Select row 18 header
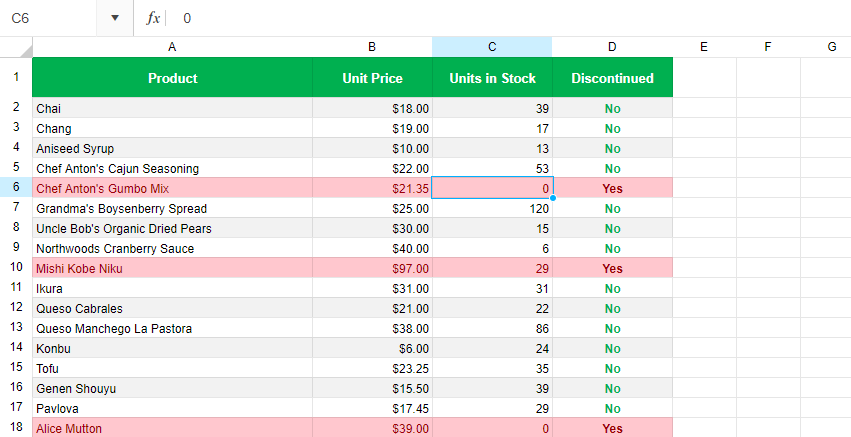Screen dimensions: 851x437 click(x=16, y=427)
